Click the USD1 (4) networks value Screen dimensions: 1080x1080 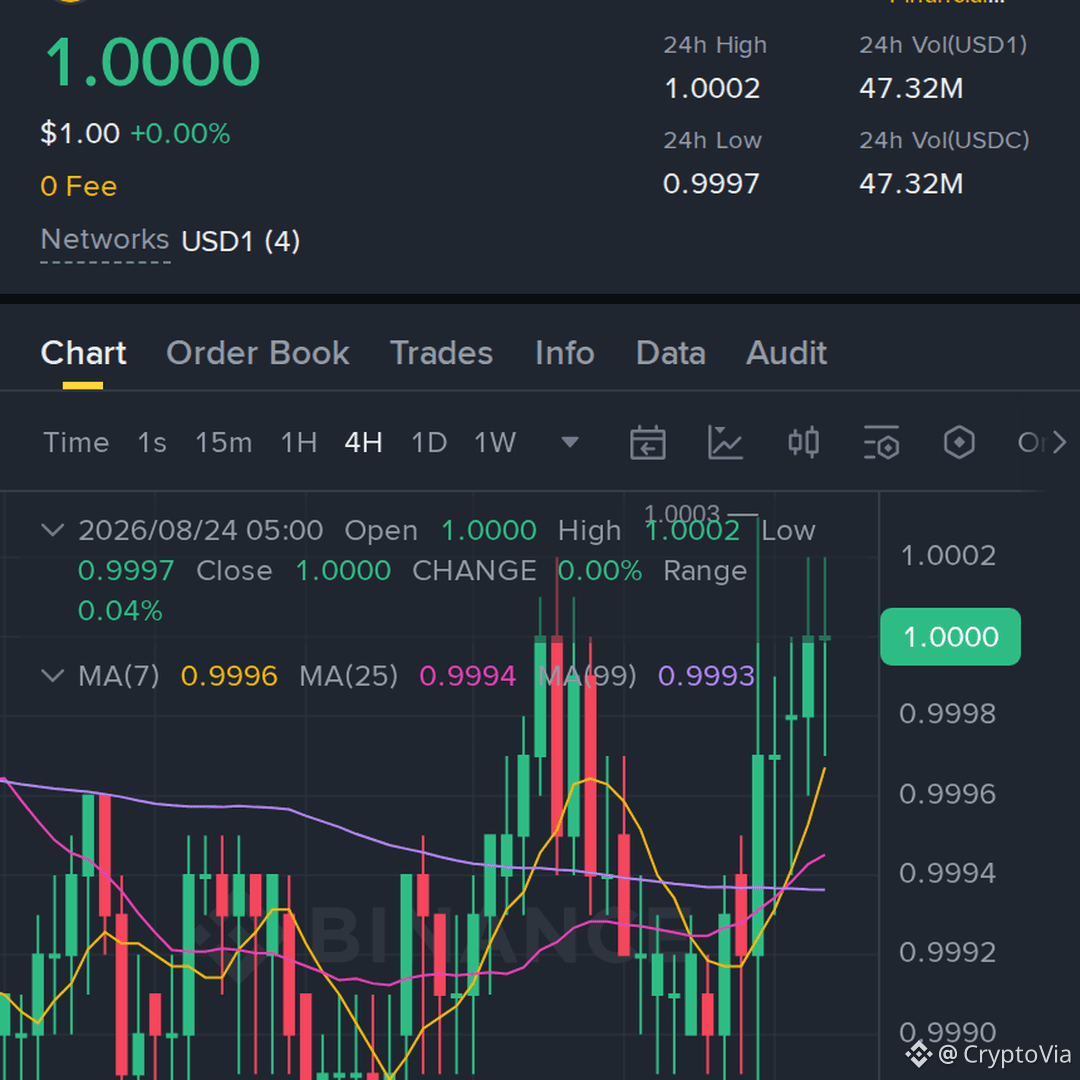pyautogui.click(x=240, y=241)
